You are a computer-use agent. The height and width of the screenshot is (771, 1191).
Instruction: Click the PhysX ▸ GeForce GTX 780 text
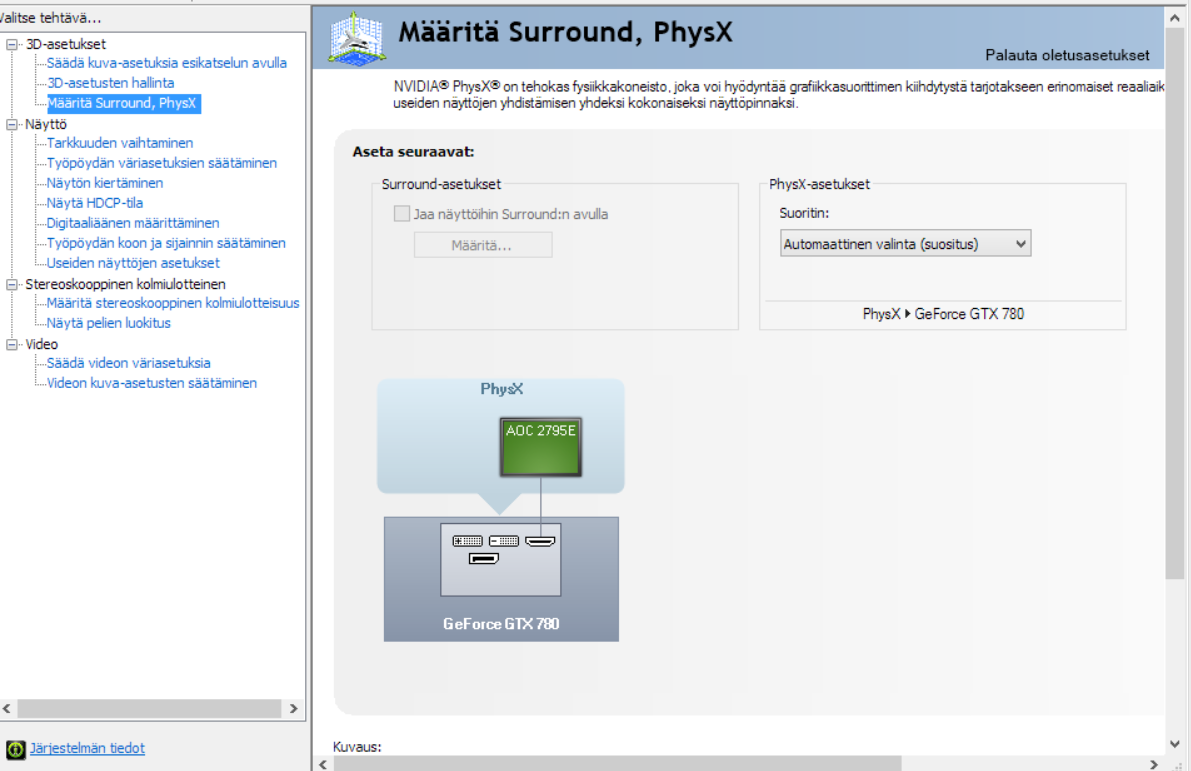[943, 314]
